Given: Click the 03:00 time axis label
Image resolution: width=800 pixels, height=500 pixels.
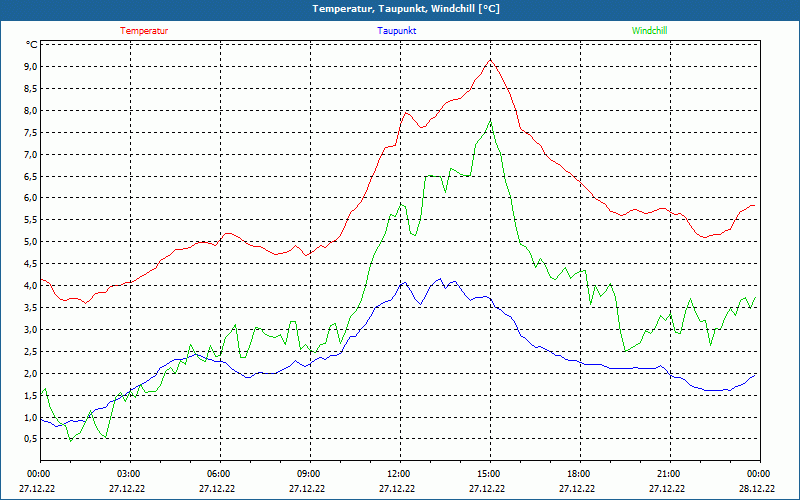Looking at the screenshot, I should 128,474.
